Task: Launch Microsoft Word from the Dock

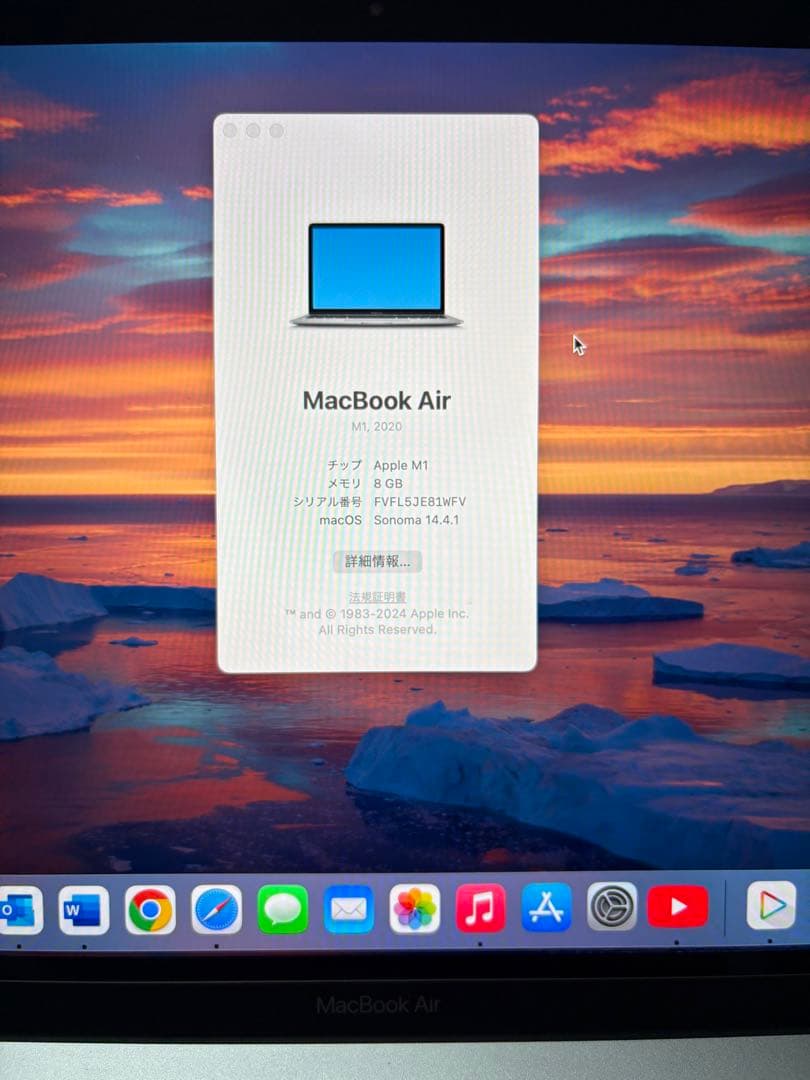Action: pos(86,908)
